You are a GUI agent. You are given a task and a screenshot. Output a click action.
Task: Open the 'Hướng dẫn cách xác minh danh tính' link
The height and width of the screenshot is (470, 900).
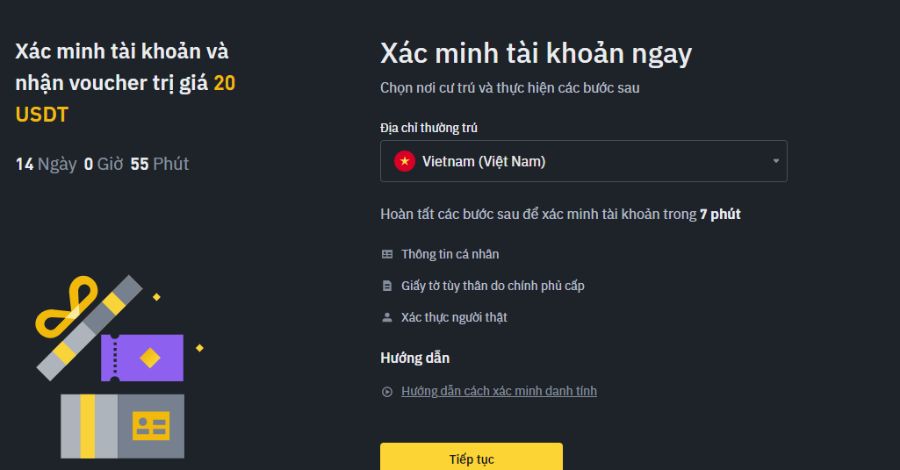[499, 391]
